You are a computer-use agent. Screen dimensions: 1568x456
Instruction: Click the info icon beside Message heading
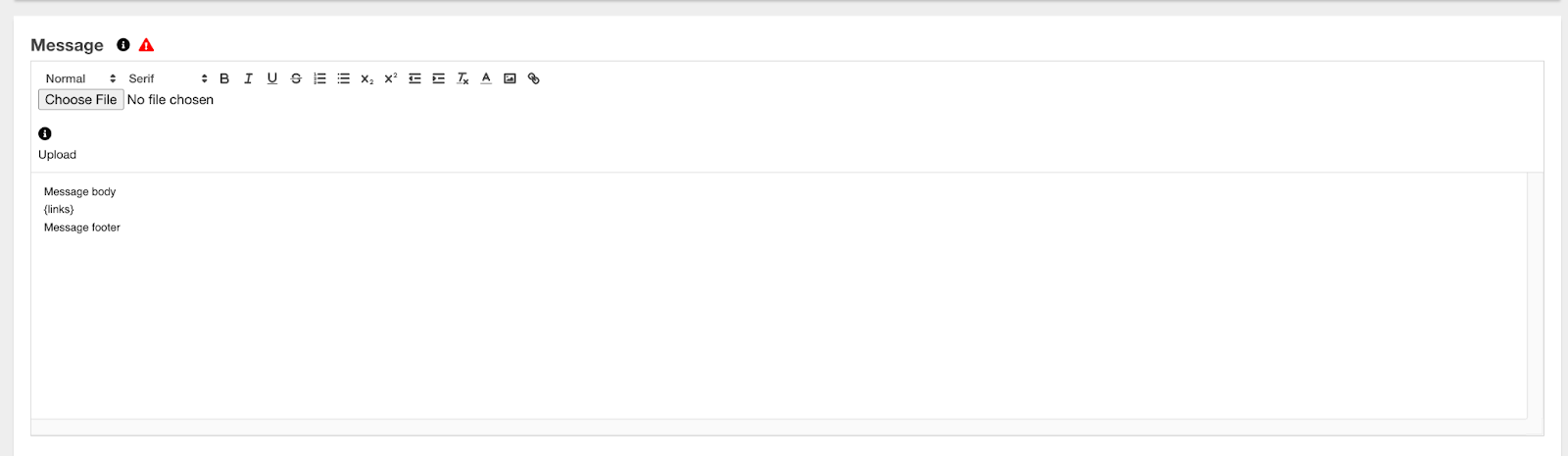click(123, 45)
